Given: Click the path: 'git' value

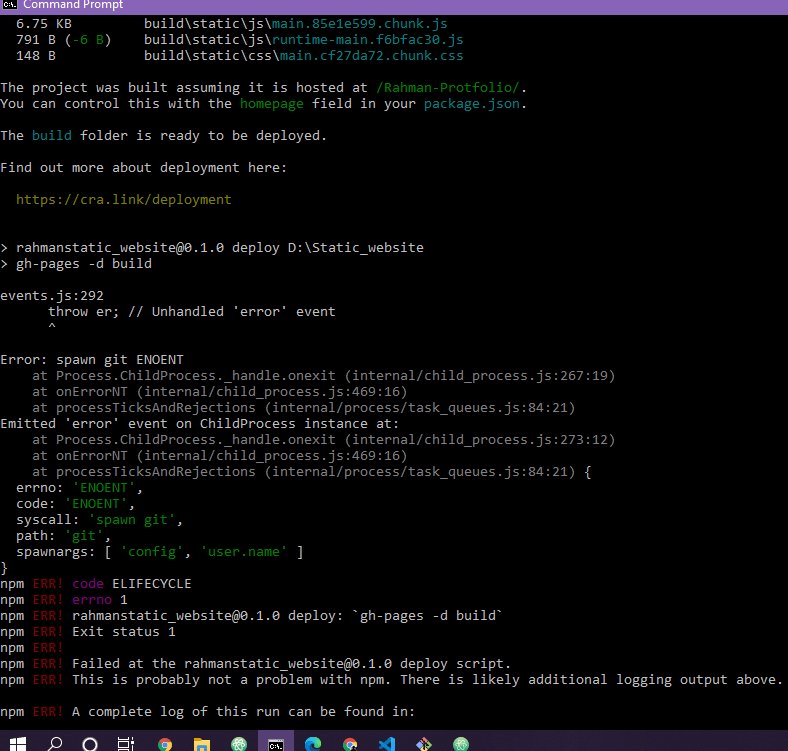Looking at the screenshot, I should pyautogui.click(x=84, y=536).
